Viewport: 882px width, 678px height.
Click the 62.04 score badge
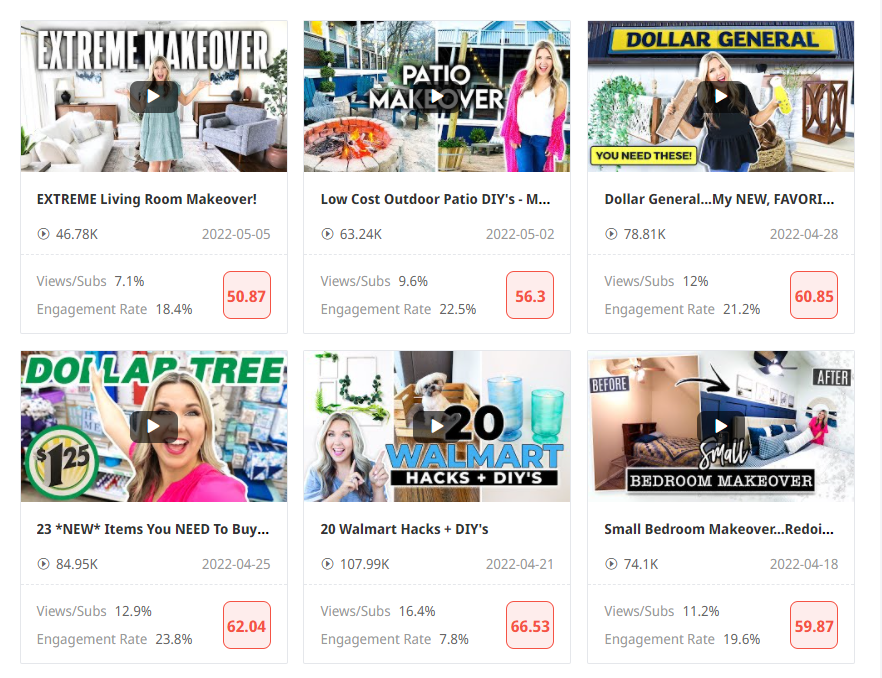pos(246,625)
